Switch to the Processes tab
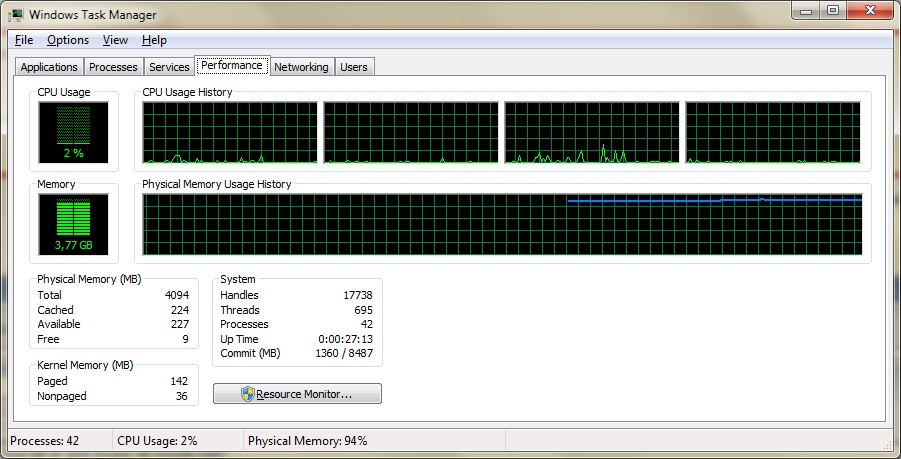Image resolution: width=901 pixels, height=459 pixels. (113, 67)
